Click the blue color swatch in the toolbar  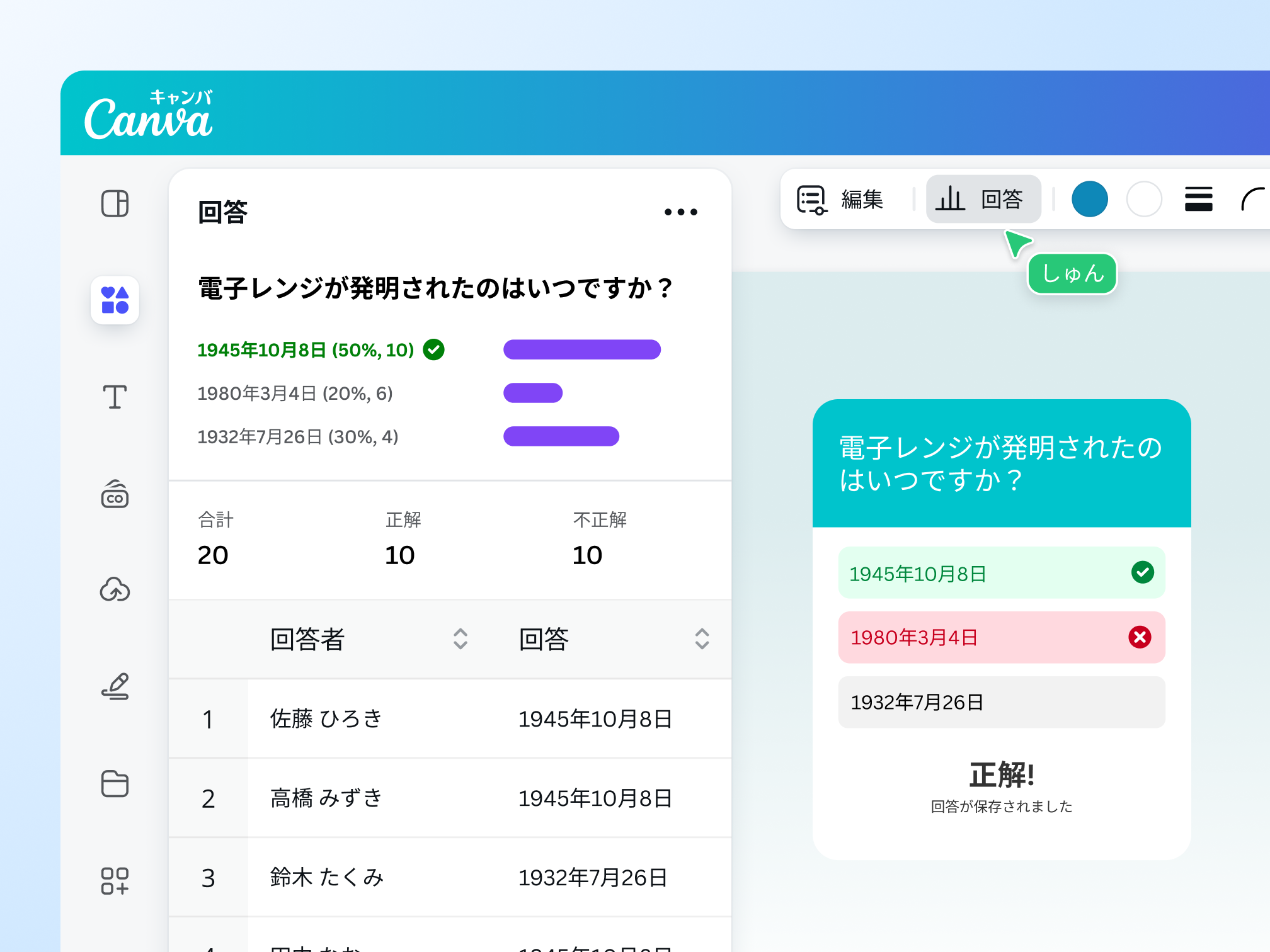tap(1090, 199)
